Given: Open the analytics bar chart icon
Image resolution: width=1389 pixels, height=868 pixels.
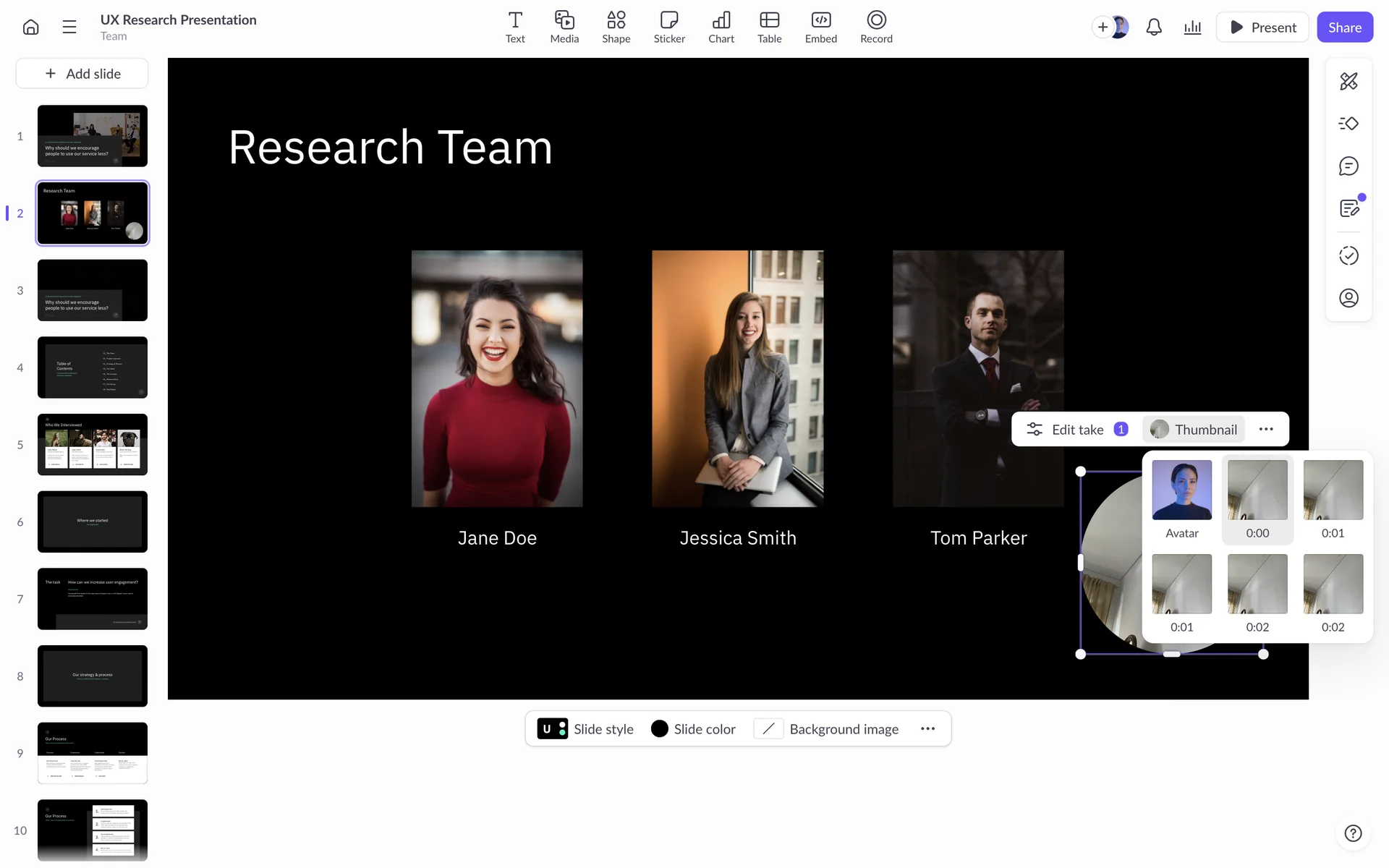Looking at the screenshot, I should [1192, 27].
